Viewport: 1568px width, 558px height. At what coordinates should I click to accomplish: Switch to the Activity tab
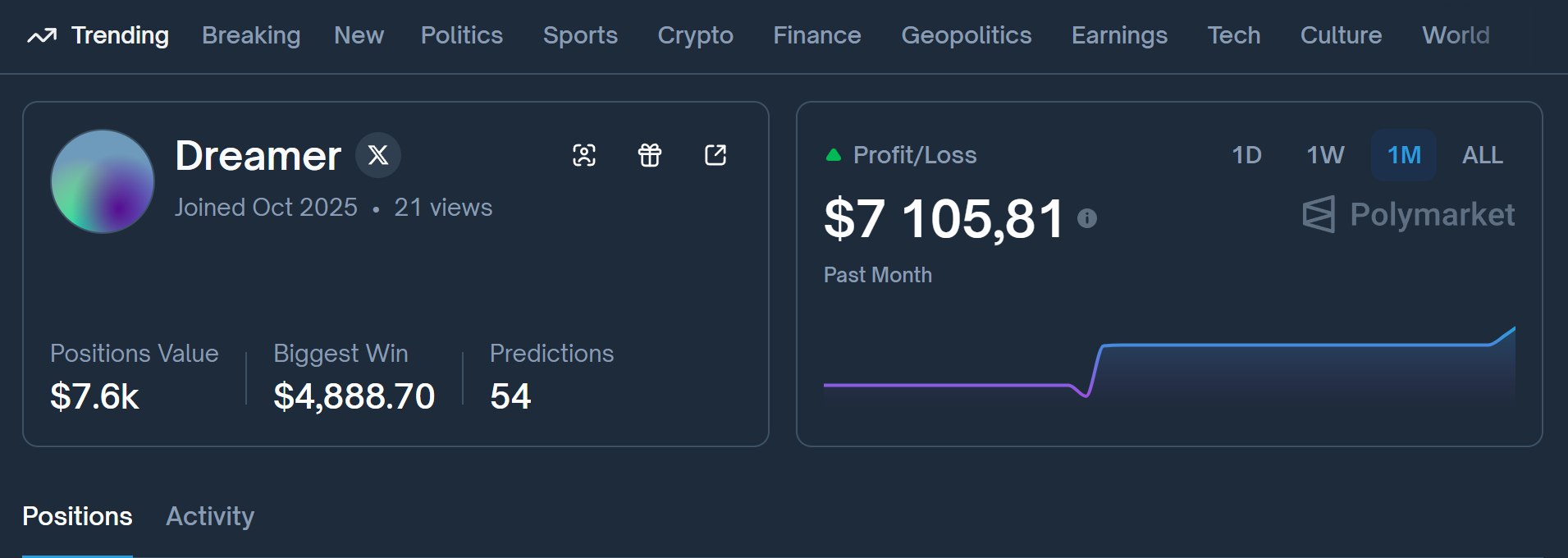coord(210,516)
